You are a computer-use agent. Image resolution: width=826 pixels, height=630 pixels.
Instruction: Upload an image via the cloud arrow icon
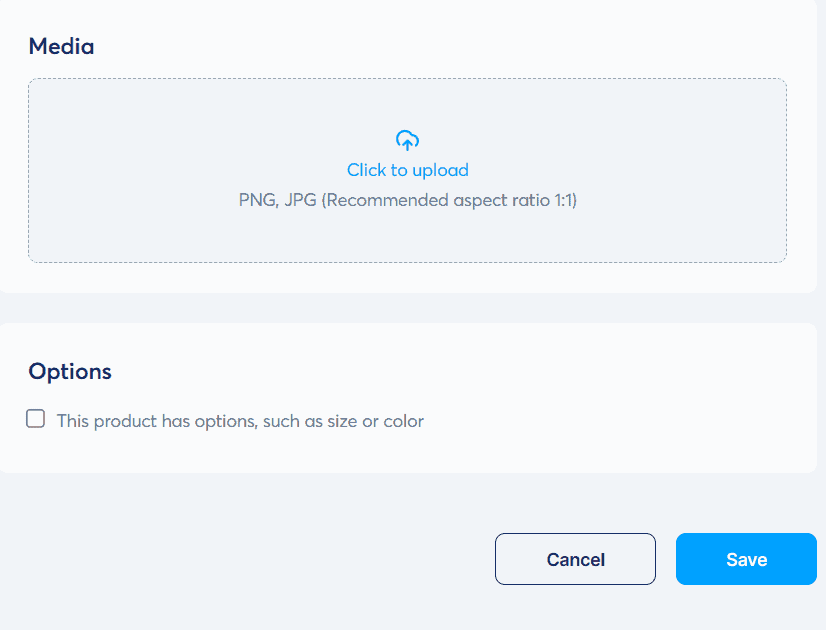(x=407, y=140)
